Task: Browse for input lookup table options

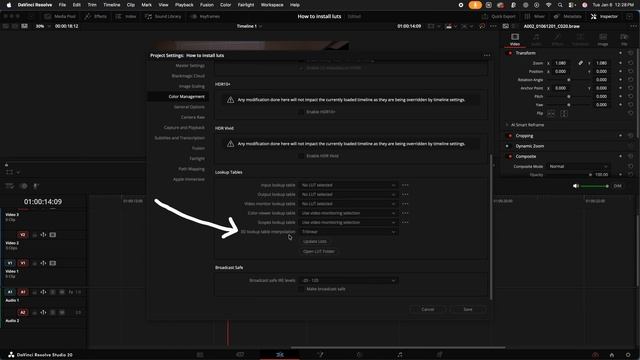Action: click(x=405, y=185)
